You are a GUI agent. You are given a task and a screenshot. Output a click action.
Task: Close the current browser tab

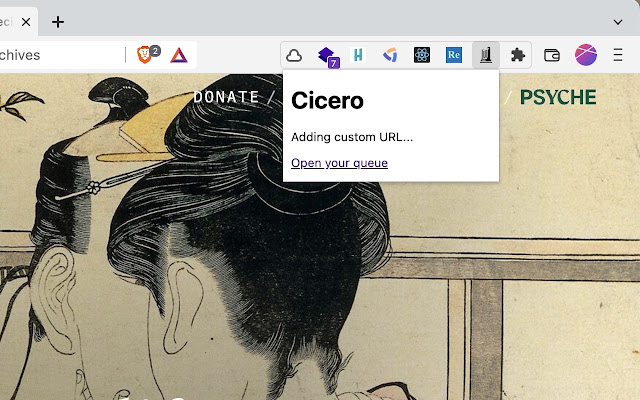coord(26,22)
